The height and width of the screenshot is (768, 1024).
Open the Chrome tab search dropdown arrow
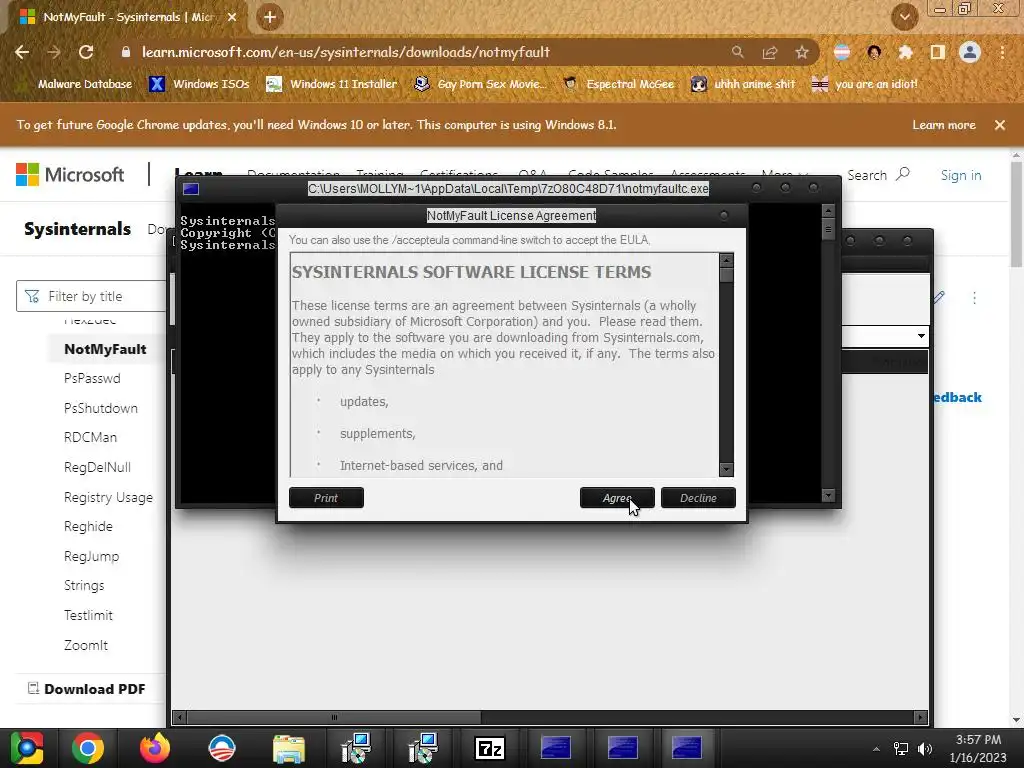tap(904, 17)
